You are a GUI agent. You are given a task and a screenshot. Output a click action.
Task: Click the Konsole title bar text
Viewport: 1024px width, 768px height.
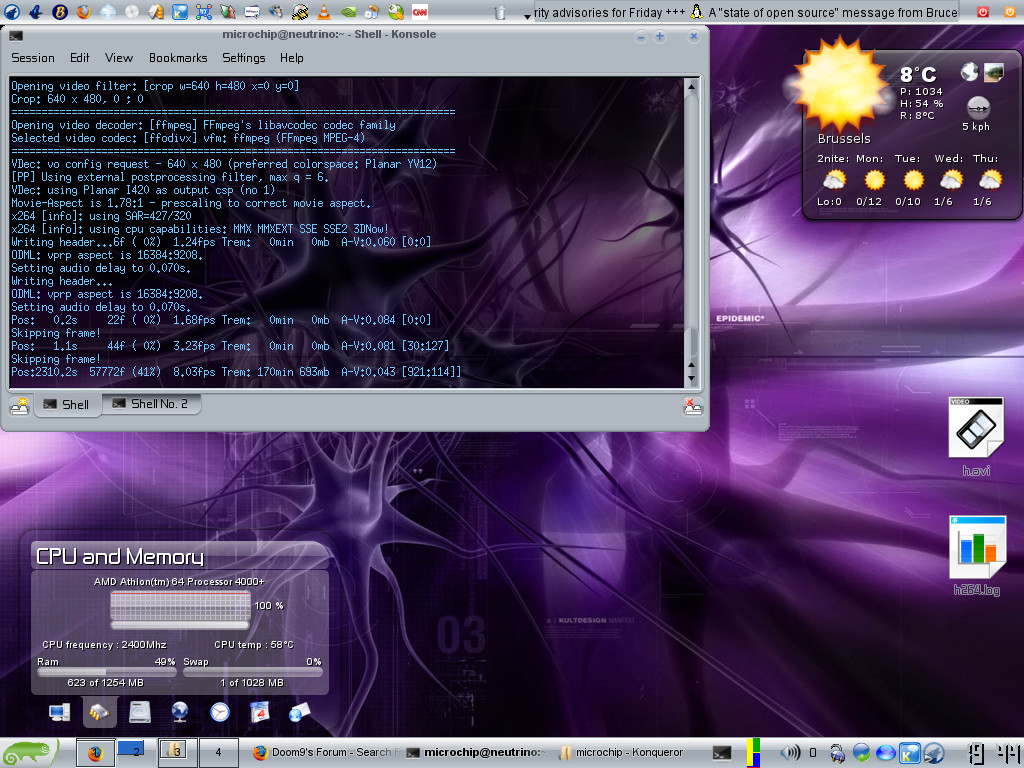point(329,34)
